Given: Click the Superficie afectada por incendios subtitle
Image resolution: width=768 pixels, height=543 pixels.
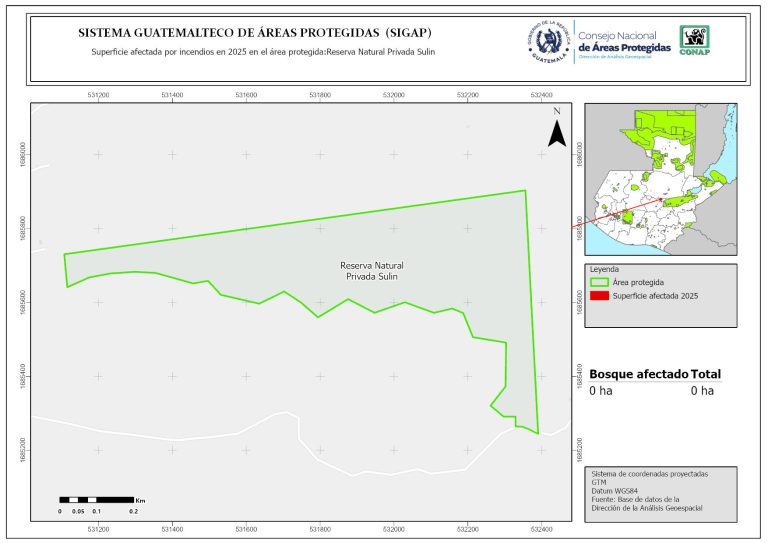Looking at the screenshot, I should click(x=262, y=51).
